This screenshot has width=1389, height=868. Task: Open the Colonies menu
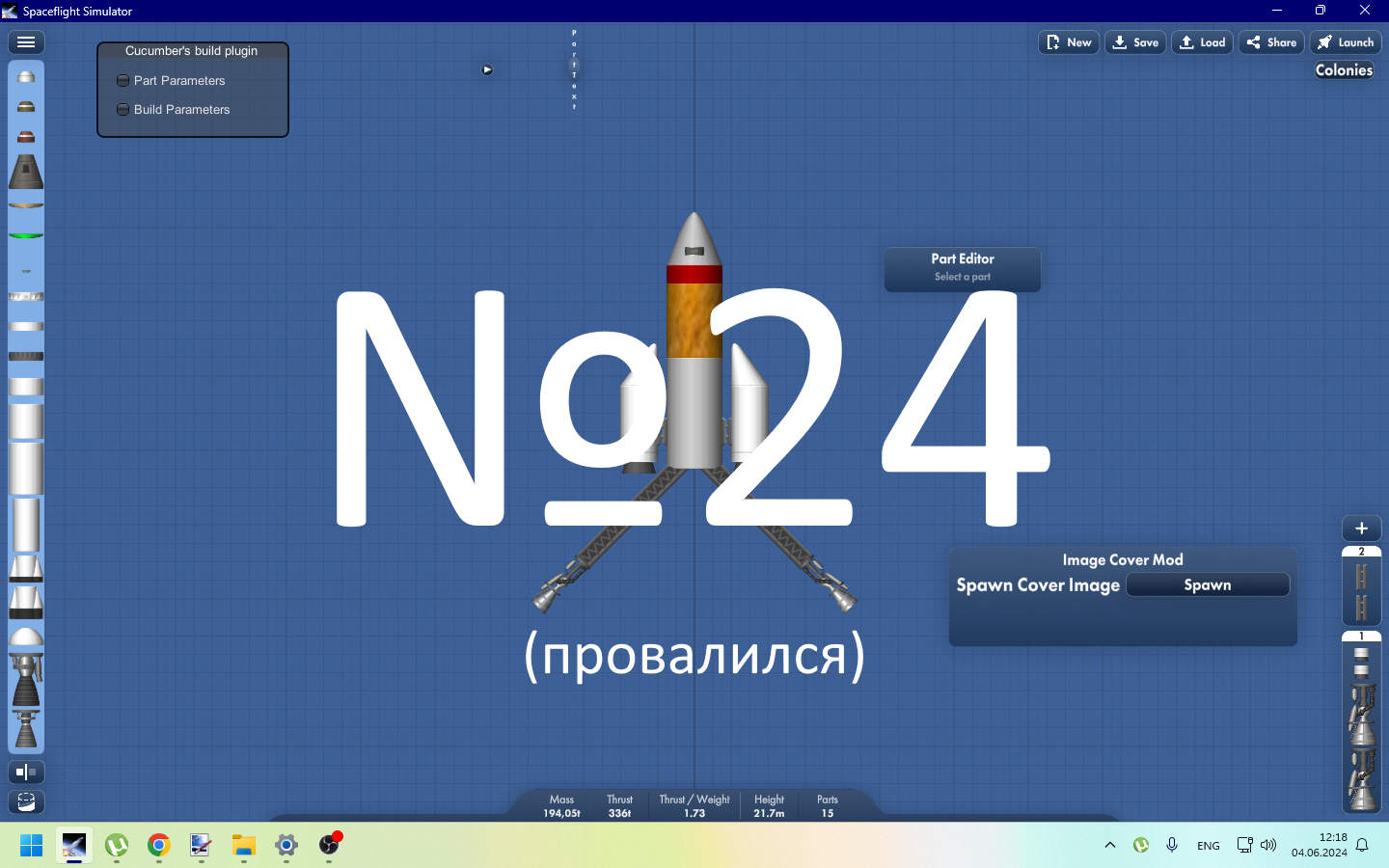pyautogui.click(x=1344, y=70)
